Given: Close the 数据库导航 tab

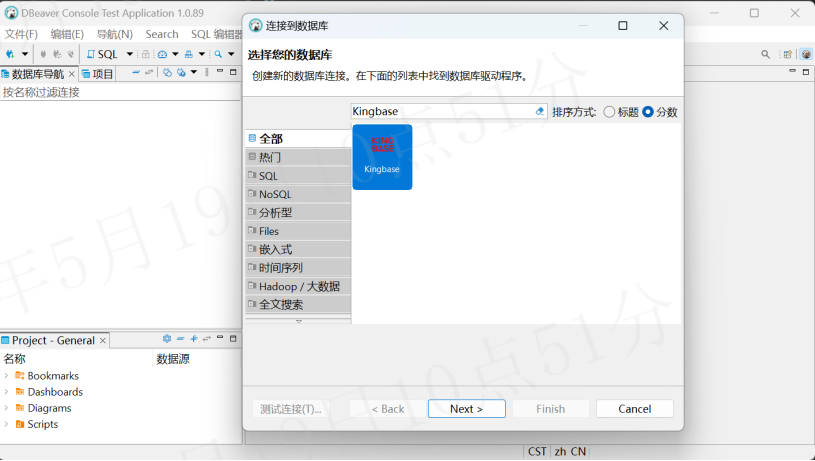Looking at the screenshot, I should (72, 74).
